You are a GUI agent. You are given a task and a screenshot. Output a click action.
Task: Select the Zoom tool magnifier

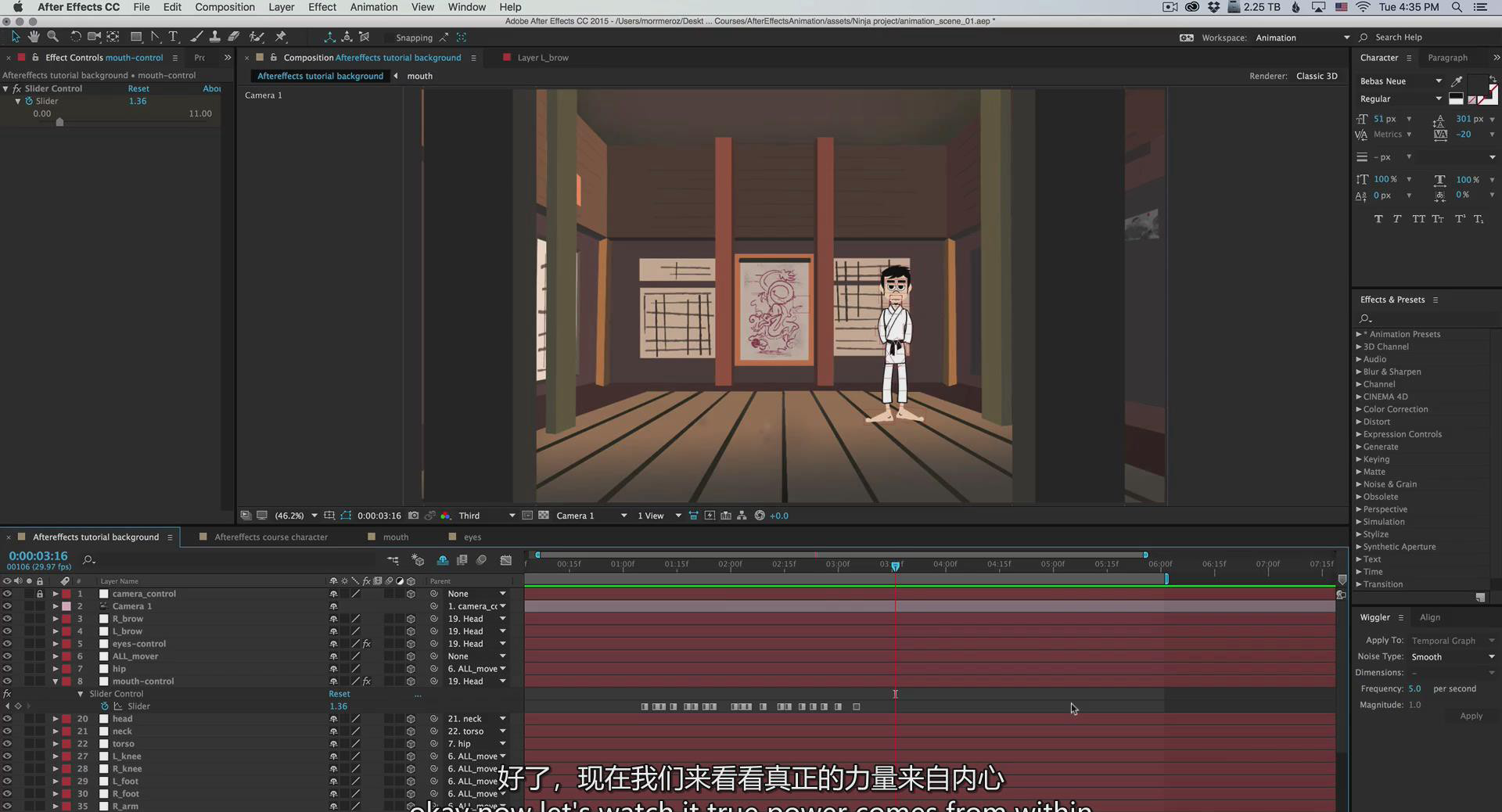tap(52, 37)
